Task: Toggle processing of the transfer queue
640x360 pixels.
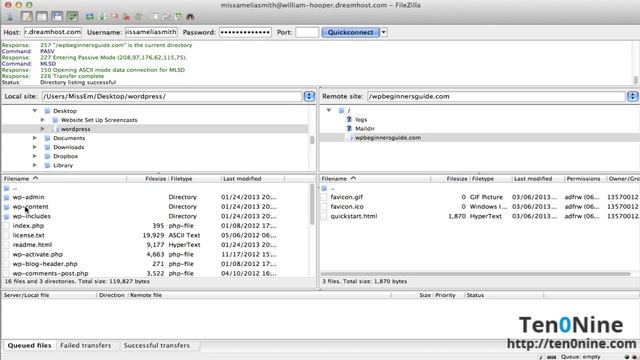Action: pyautogui.click(x=102, y=17)
